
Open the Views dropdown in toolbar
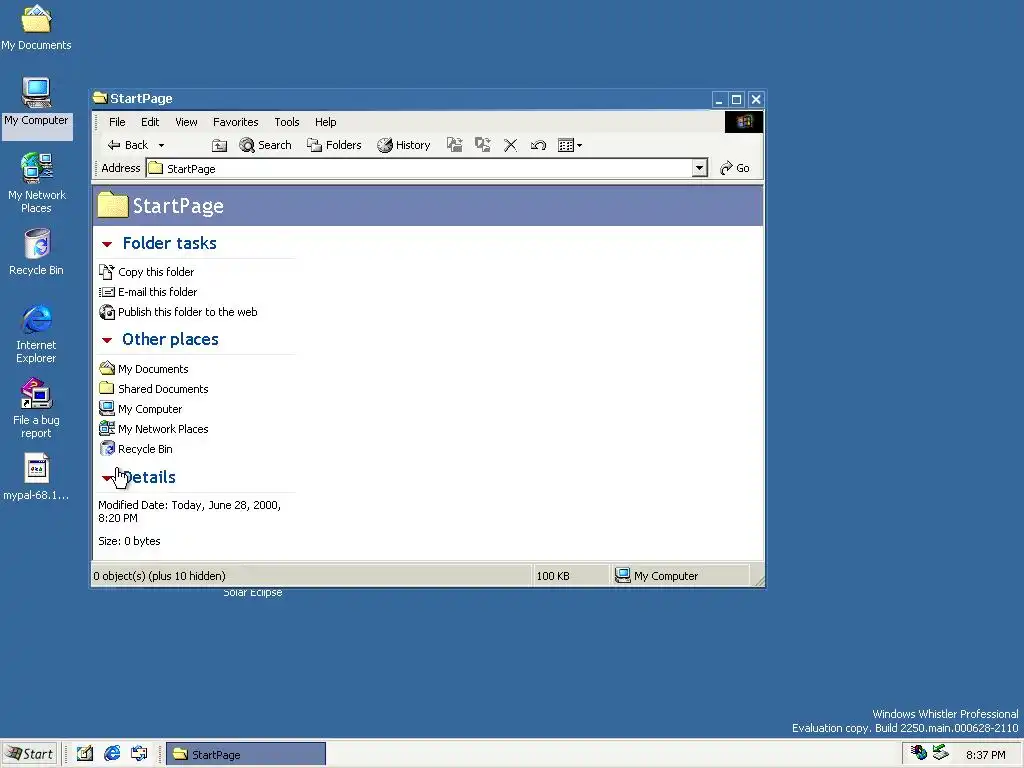point(569,145)
